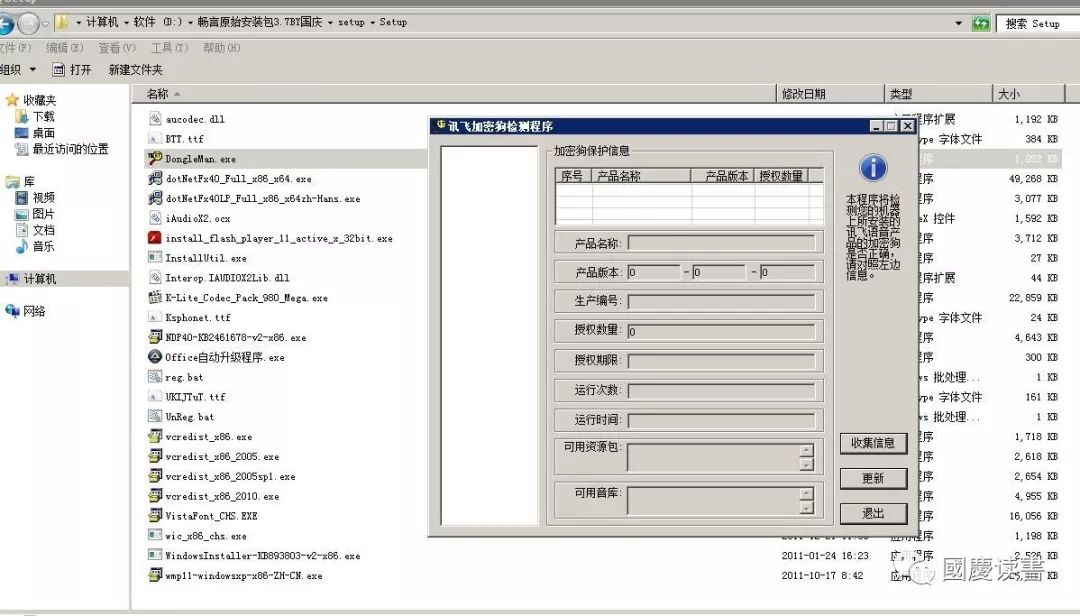
Task: Select the vcredist_x86_2010.exe file name
Action: (x=222, y=496)
